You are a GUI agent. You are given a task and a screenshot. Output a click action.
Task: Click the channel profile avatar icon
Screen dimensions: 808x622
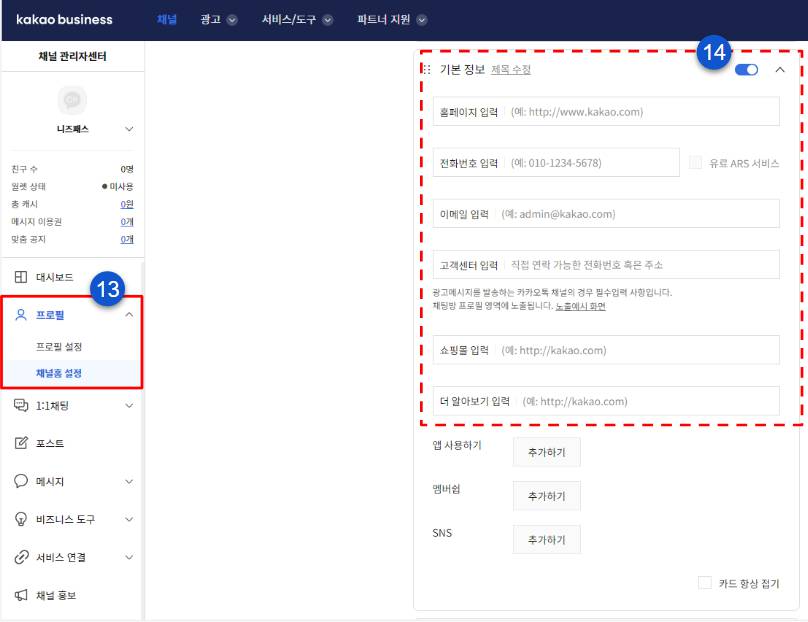point(72,99)
